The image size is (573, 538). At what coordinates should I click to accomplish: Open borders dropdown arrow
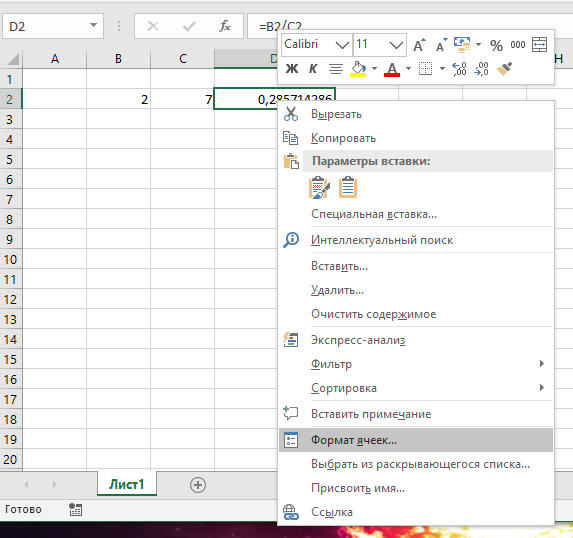click(442, 68)
